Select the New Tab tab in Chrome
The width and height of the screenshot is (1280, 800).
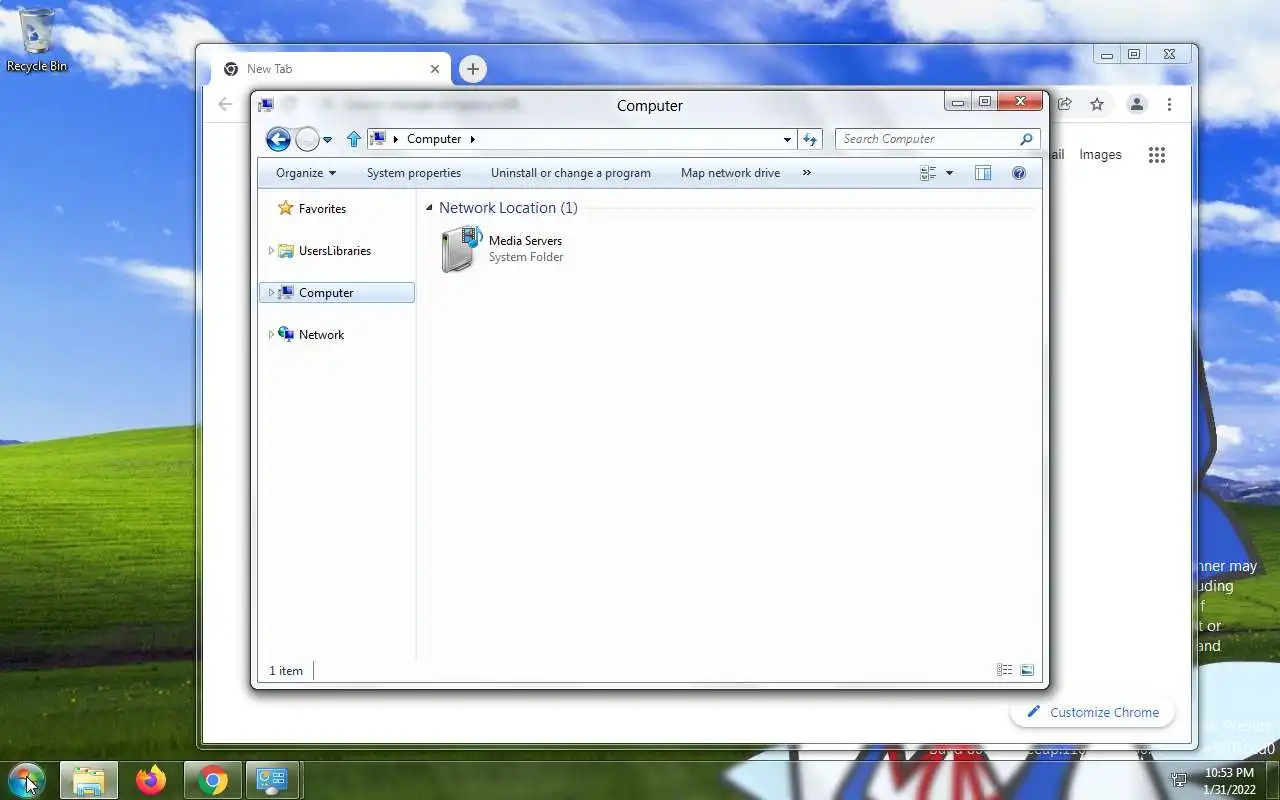pyautogui.click(x=330, y=69)
